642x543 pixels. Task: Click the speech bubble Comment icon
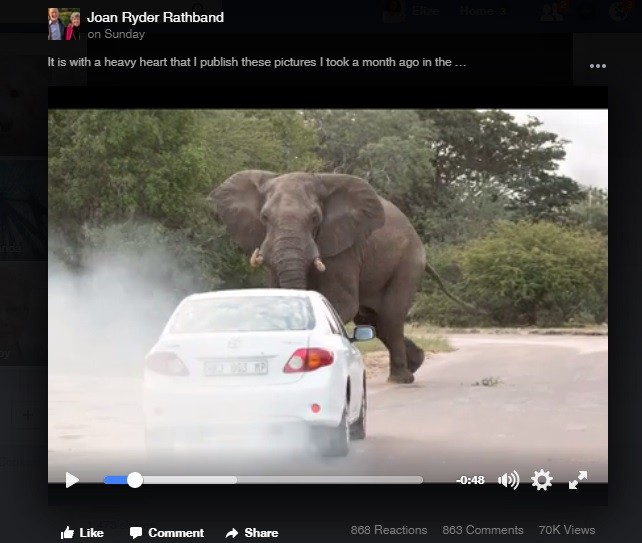(x=136, y=532)
